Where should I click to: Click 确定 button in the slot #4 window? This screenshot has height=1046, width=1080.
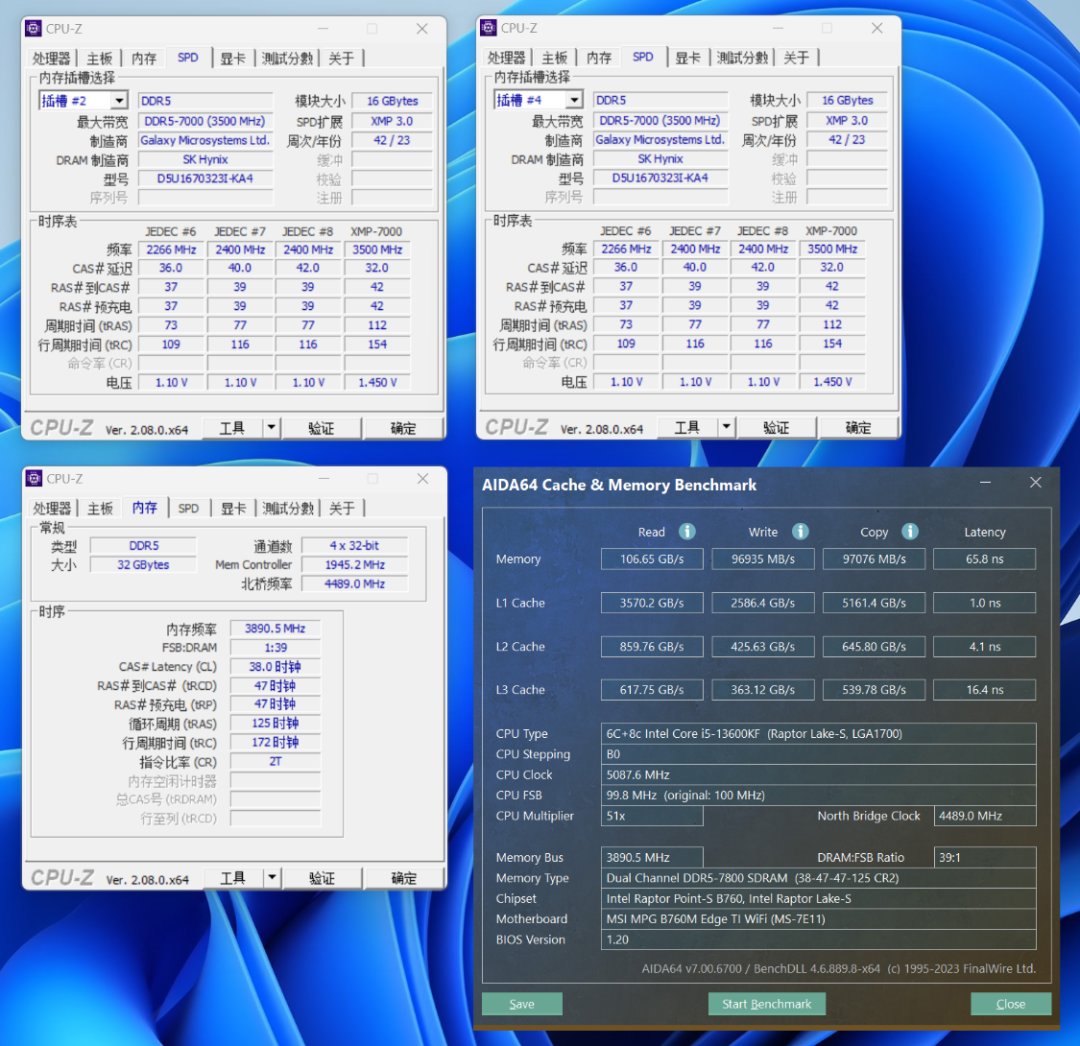click(x=858, y=428)
